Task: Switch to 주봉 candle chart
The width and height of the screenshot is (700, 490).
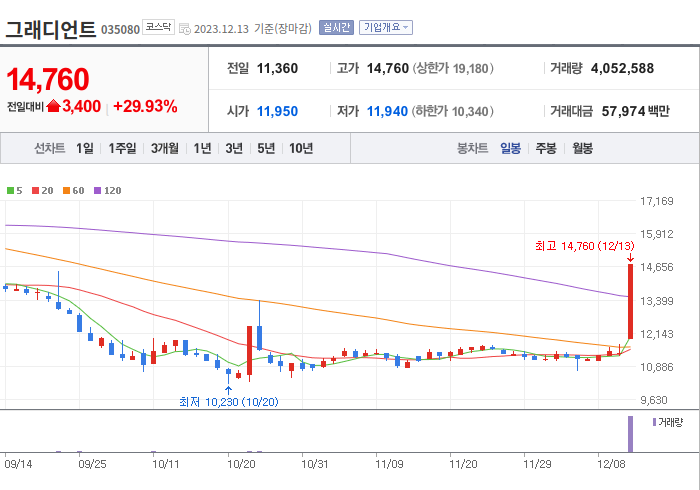Action: click(x=546, y=148)
